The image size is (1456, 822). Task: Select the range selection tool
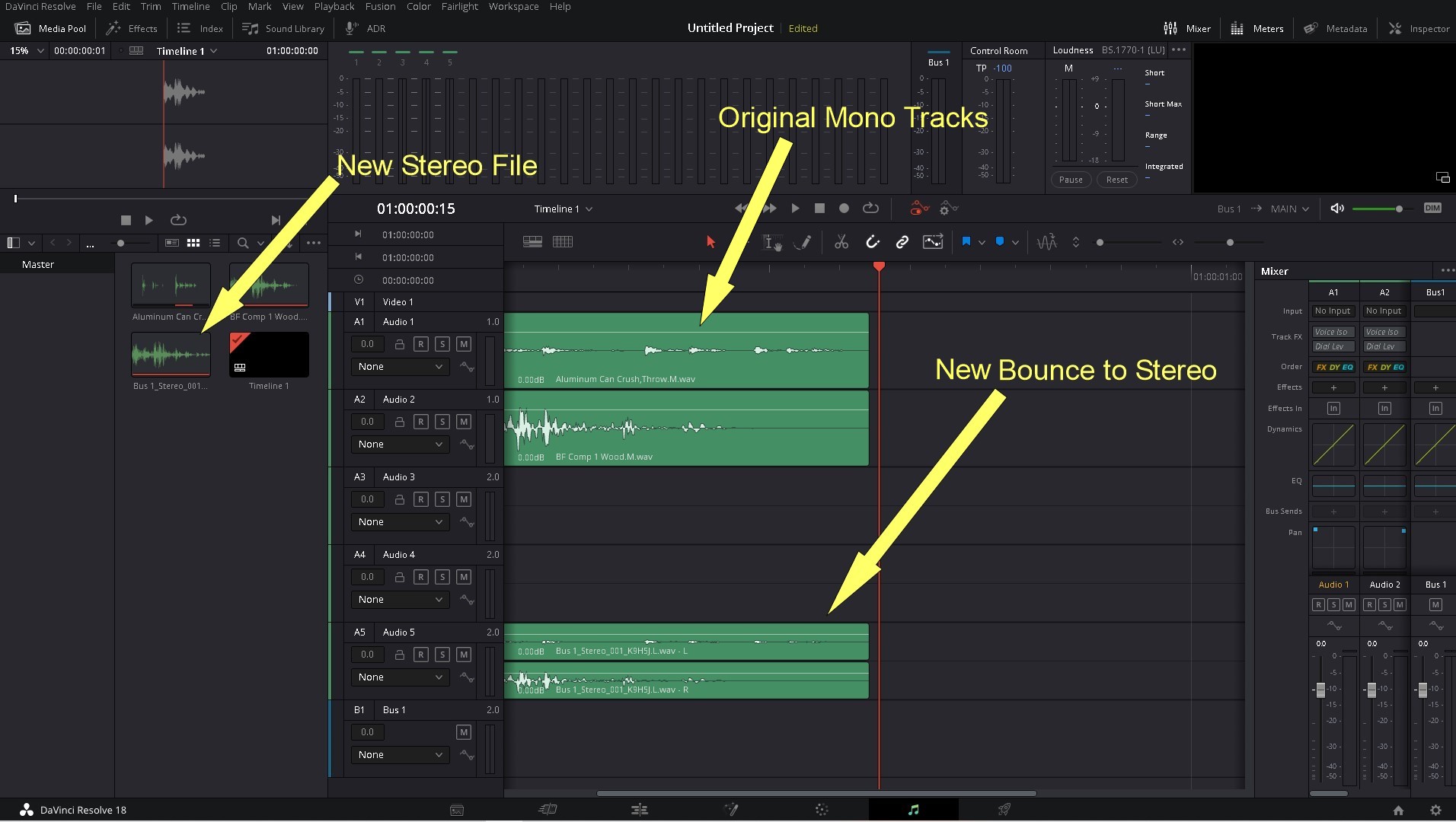772,242
